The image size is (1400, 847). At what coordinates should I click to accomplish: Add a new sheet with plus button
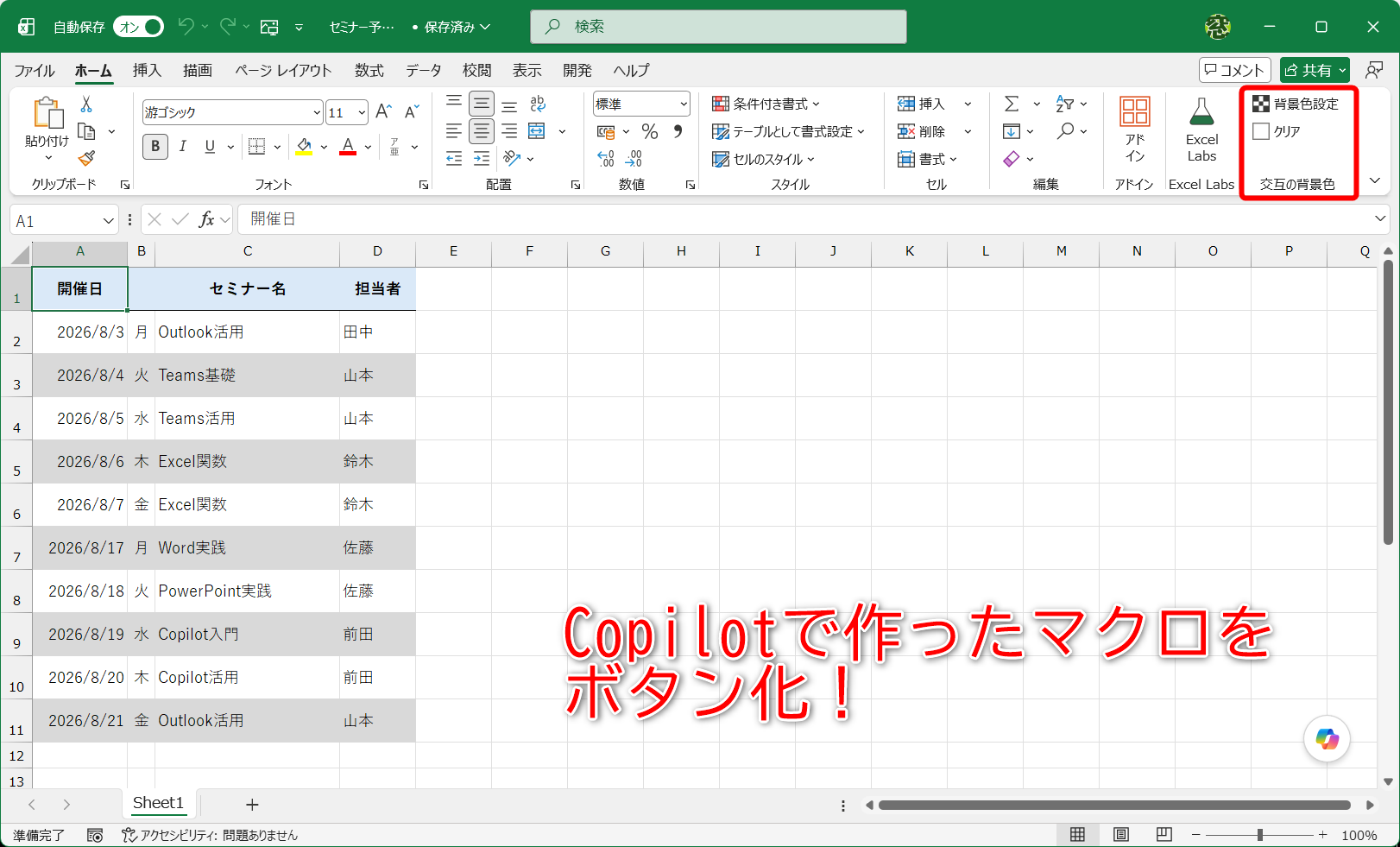tap(252, 805)
